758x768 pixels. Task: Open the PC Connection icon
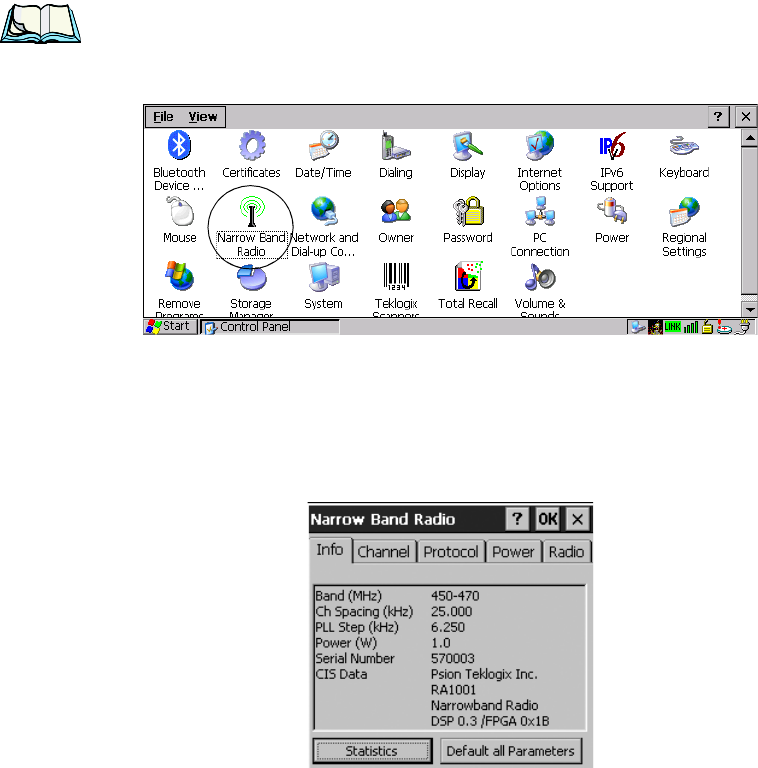click(540, 211)
